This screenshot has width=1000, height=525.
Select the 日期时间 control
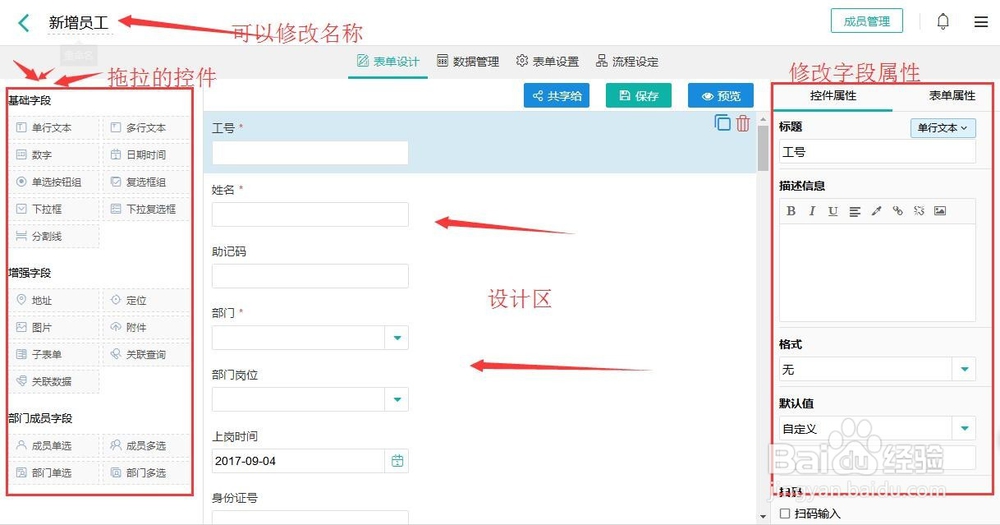pyautogui.click(x=147, y=155)
